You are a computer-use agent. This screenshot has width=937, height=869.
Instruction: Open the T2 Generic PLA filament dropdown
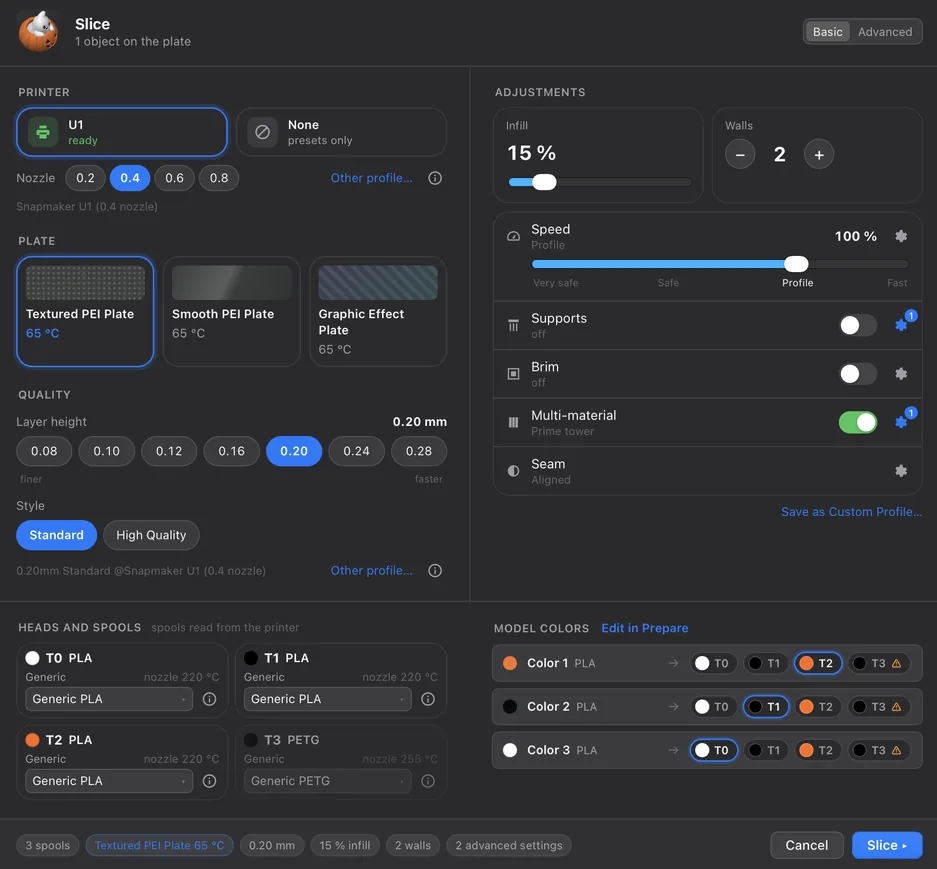[109, 781]
